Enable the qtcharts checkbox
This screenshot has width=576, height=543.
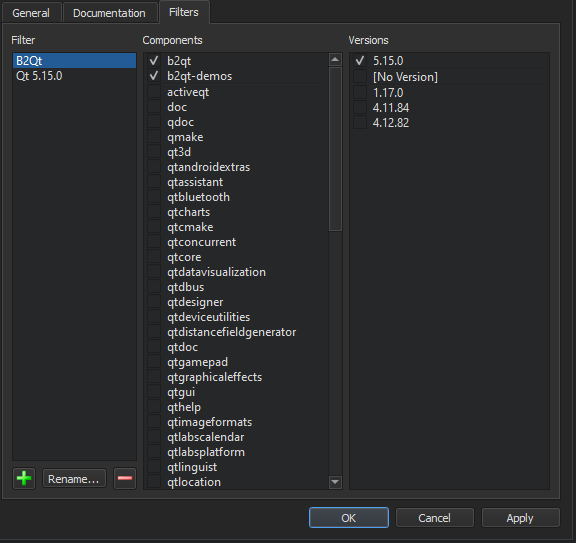point(154,212)
